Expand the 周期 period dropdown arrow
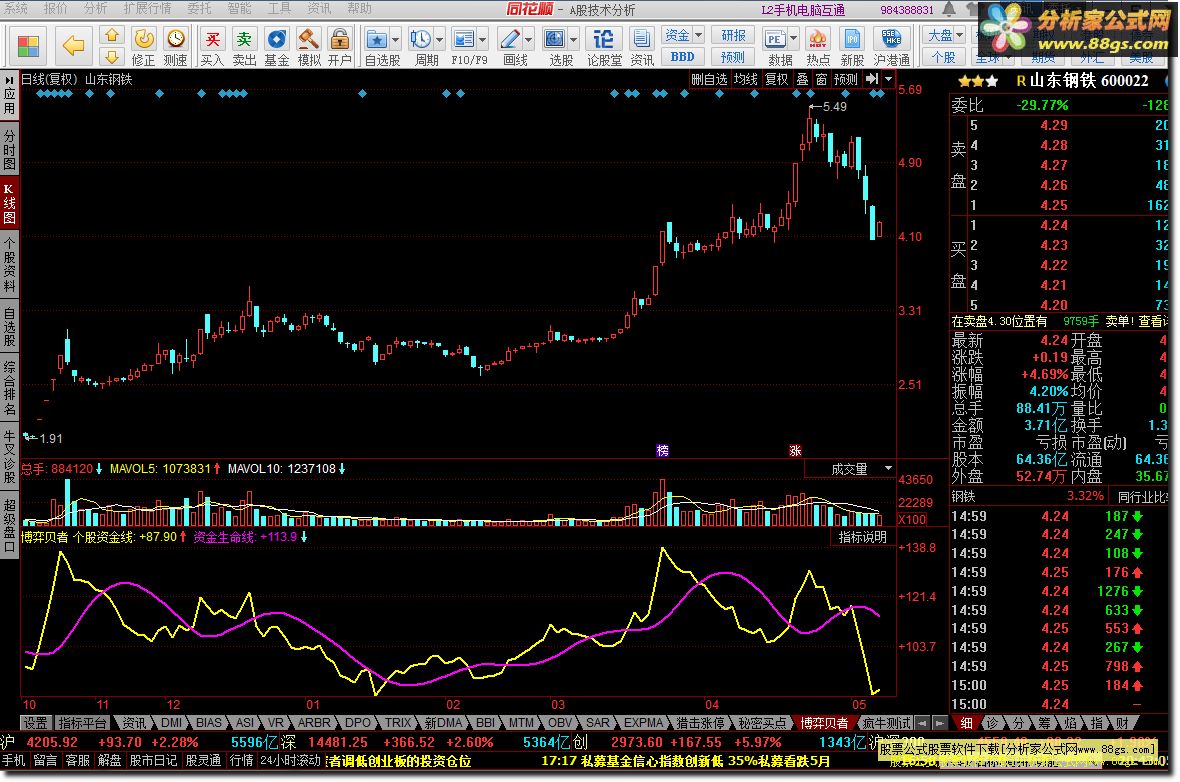The width and height of the screenshot is (1180, 782). [x=439, y=39]
